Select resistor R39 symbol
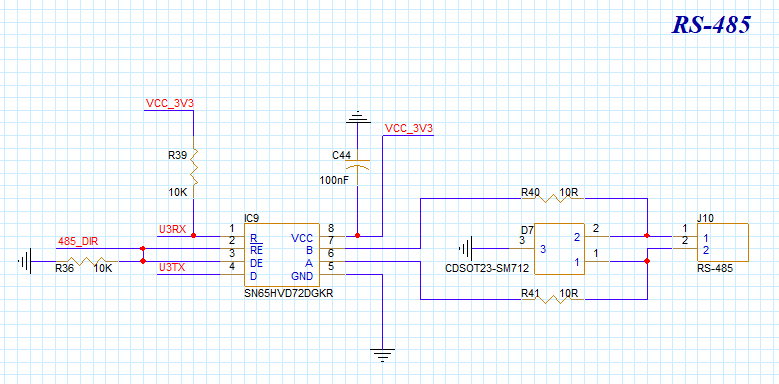 point(194,166)
